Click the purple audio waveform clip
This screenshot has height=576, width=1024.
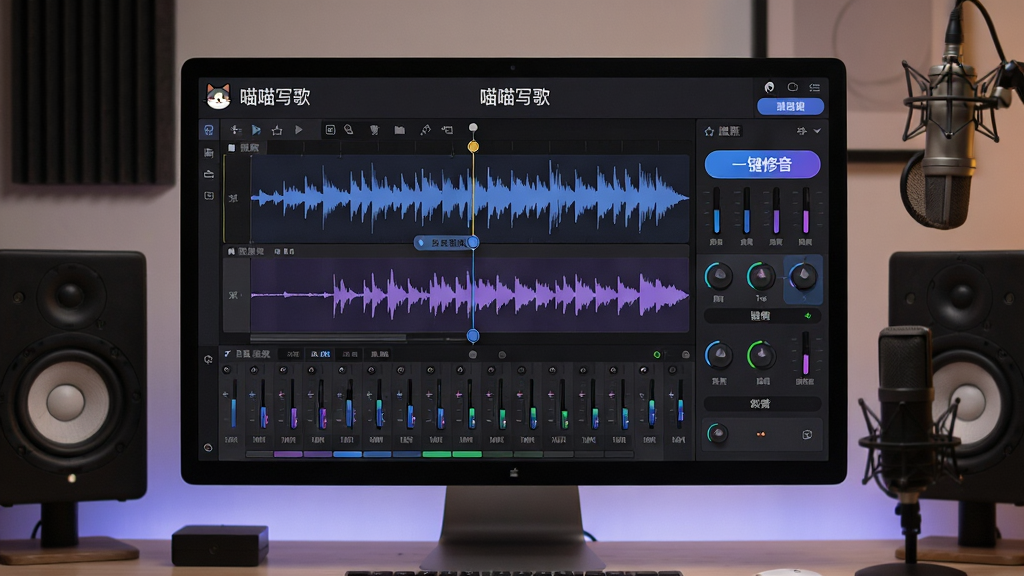tap(470, 295)
